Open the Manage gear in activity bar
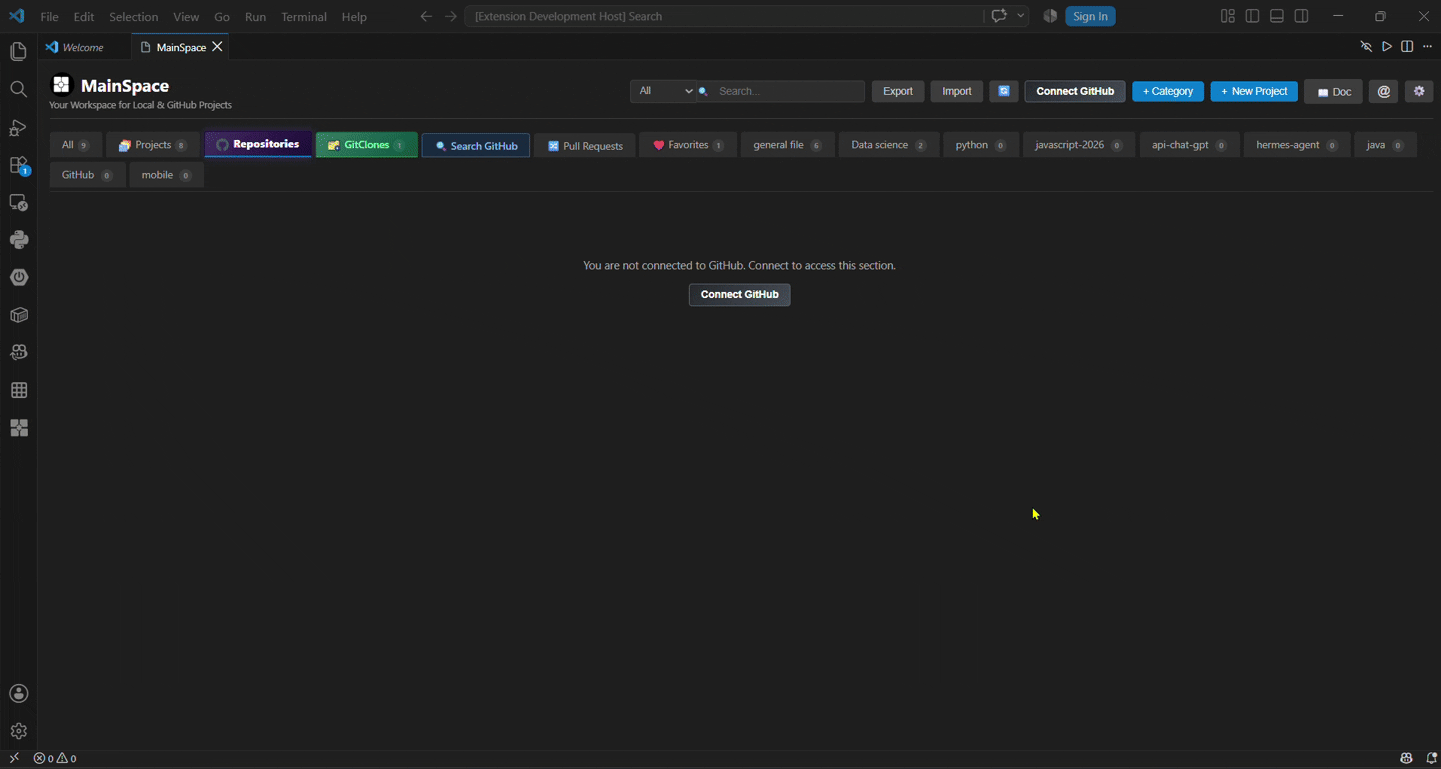1441x769 pixels. (18, 731)
